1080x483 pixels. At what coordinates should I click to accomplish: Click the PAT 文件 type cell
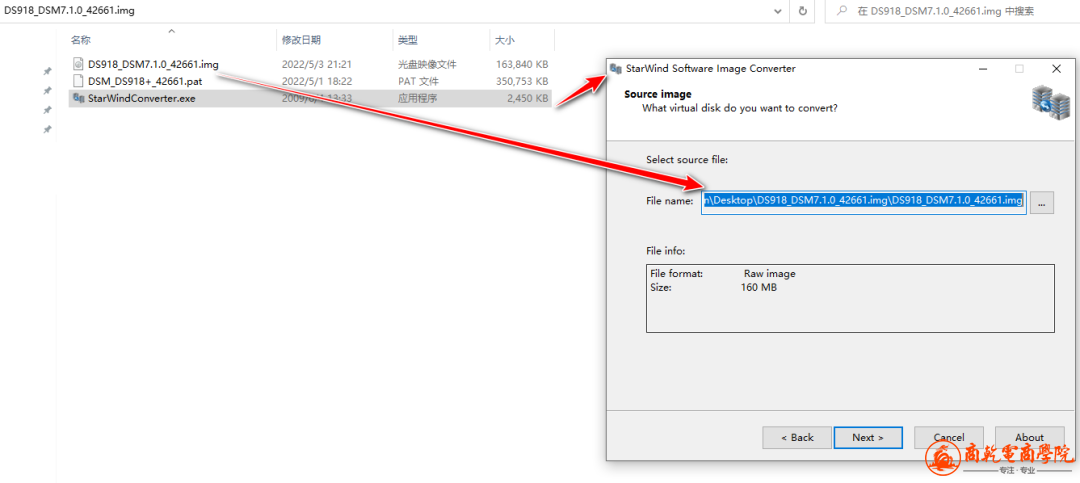pyautogui.click(x=419, y=81)
